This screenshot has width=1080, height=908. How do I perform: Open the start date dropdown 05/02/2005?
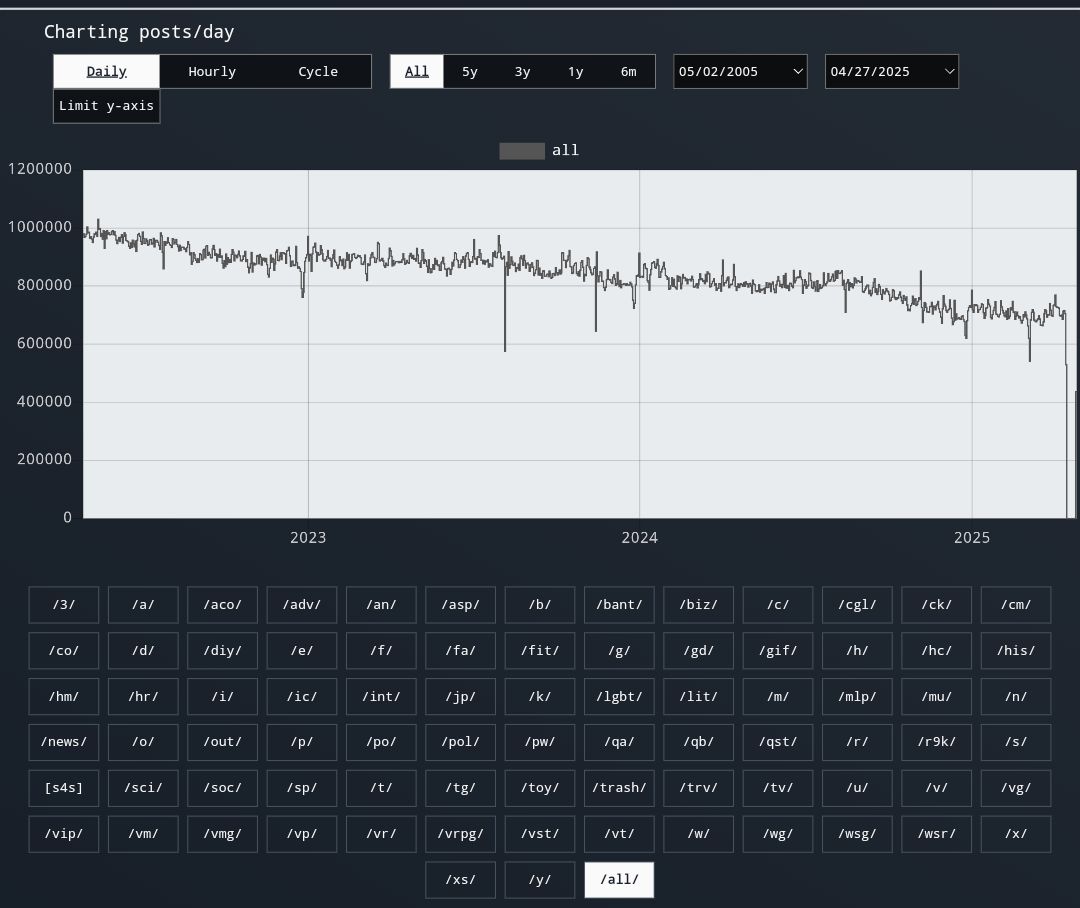tap(740, 72)
